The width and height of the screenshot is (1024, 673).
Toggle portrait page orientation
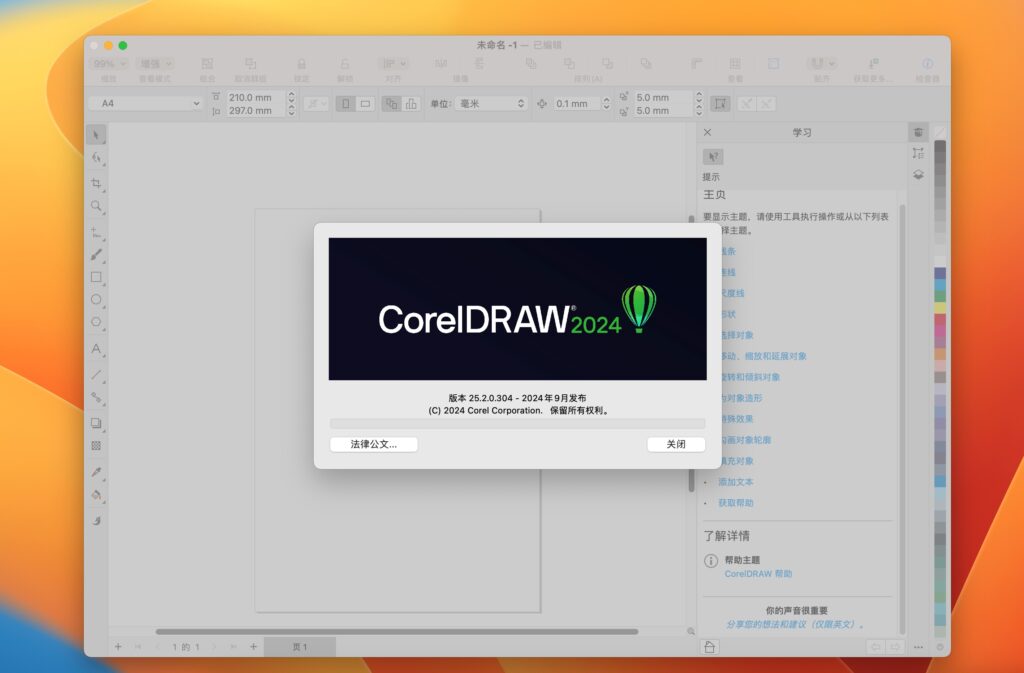point(345,103)
